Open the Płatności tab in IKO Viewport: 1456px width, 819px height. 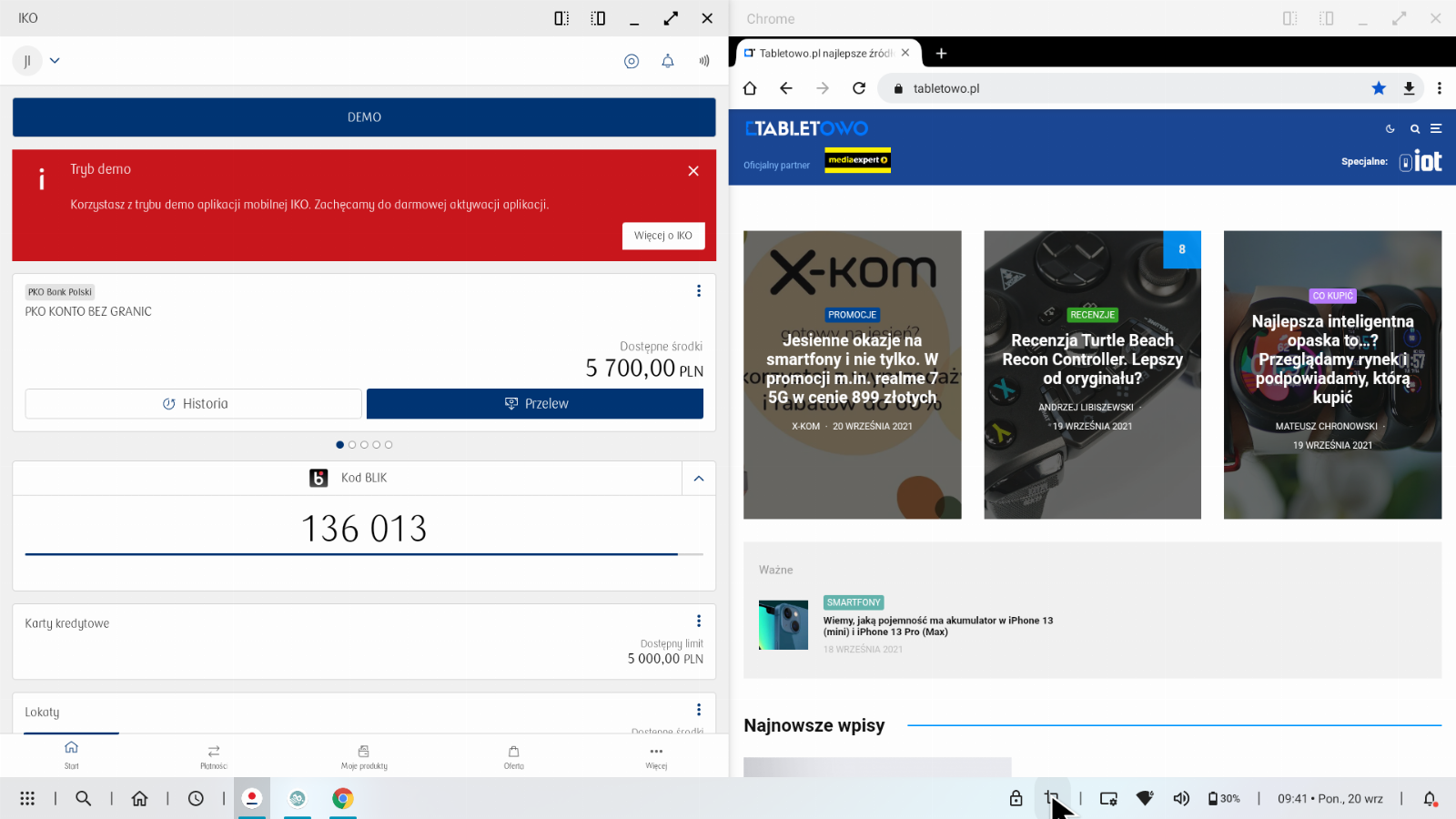pyautogui.click(x=214, y=756)
